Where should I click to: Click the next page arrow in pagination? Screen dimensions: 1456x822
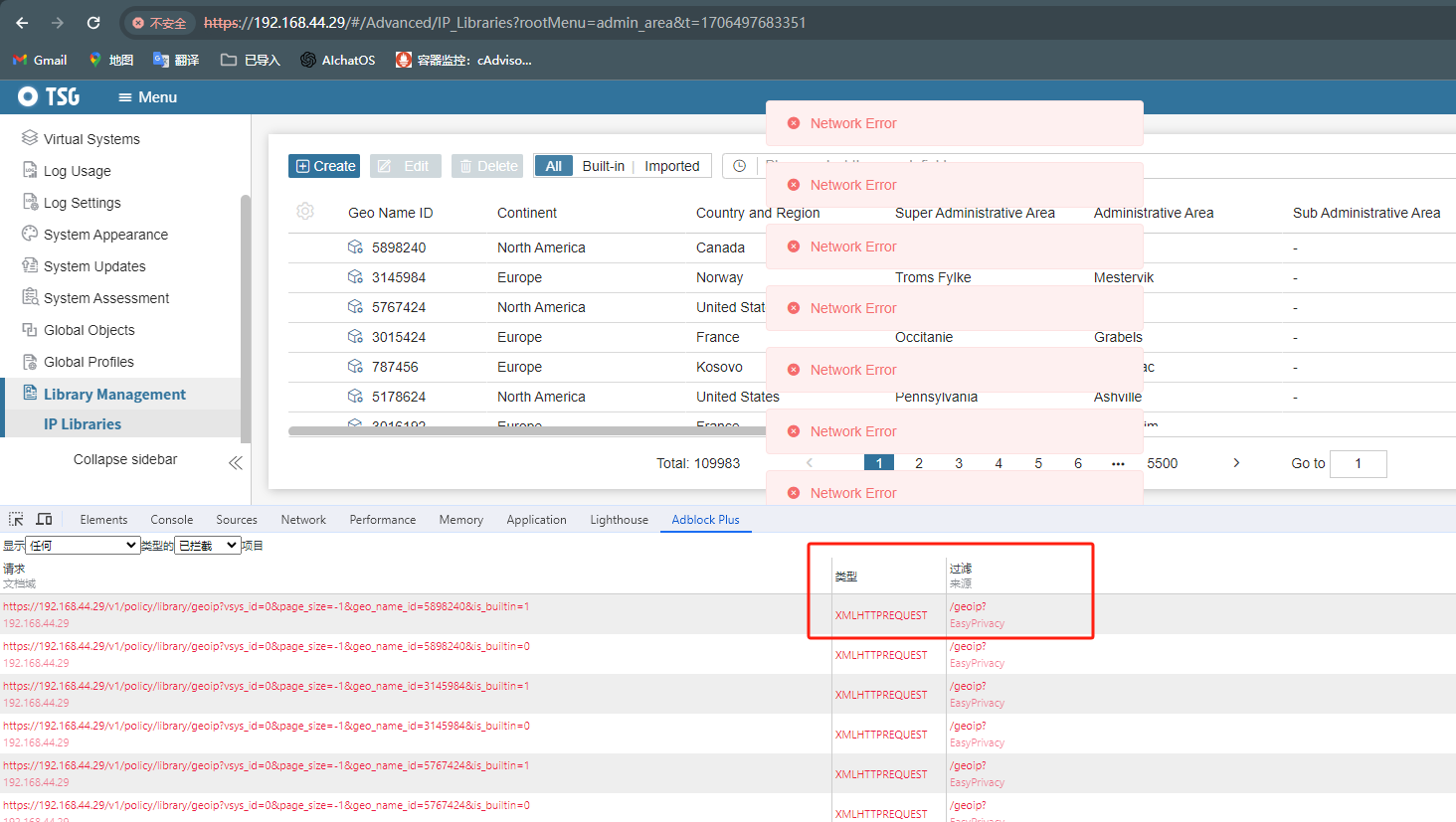point(1236,462)
